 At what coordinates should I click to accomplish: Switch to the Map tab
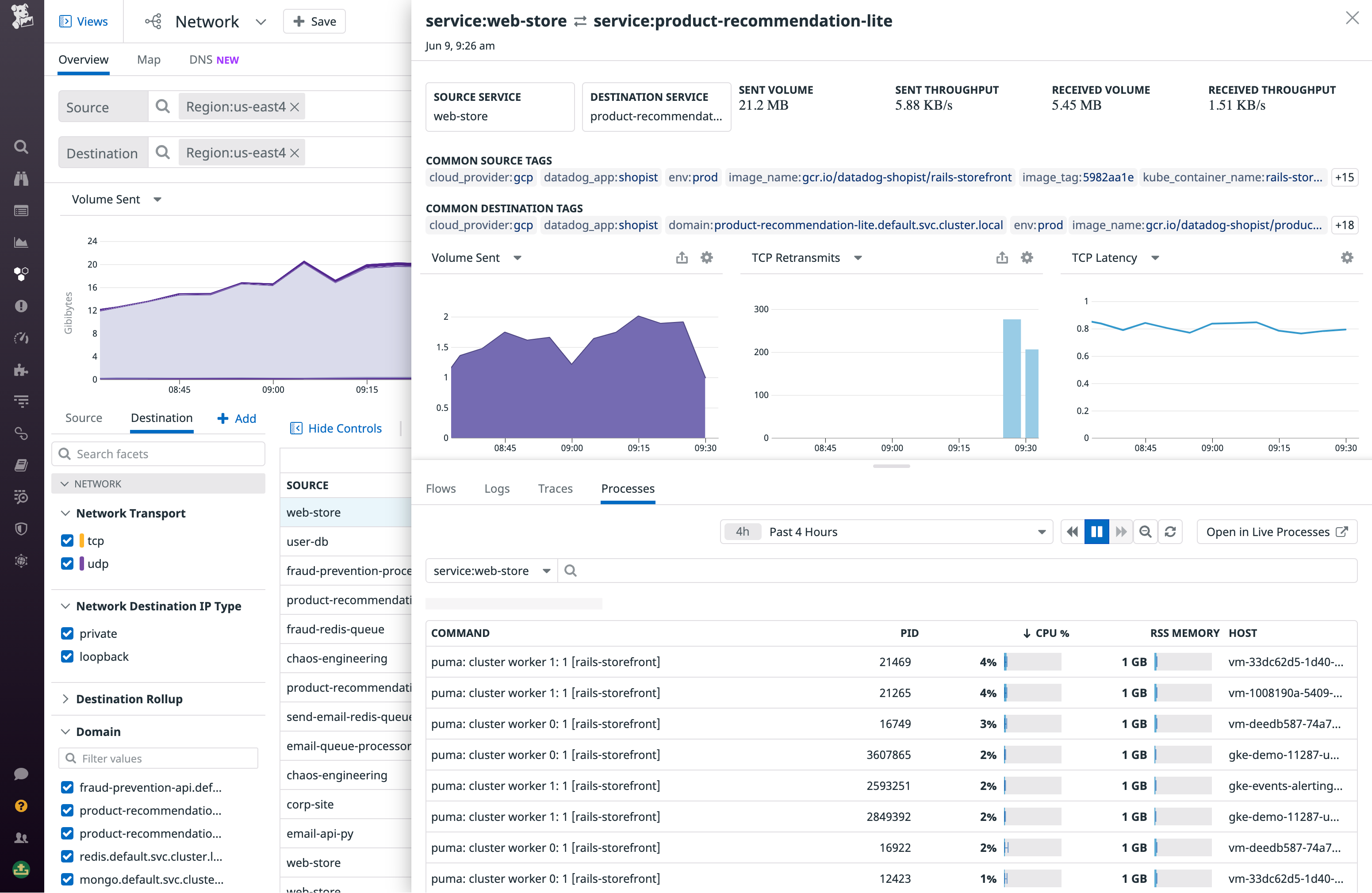148,59
